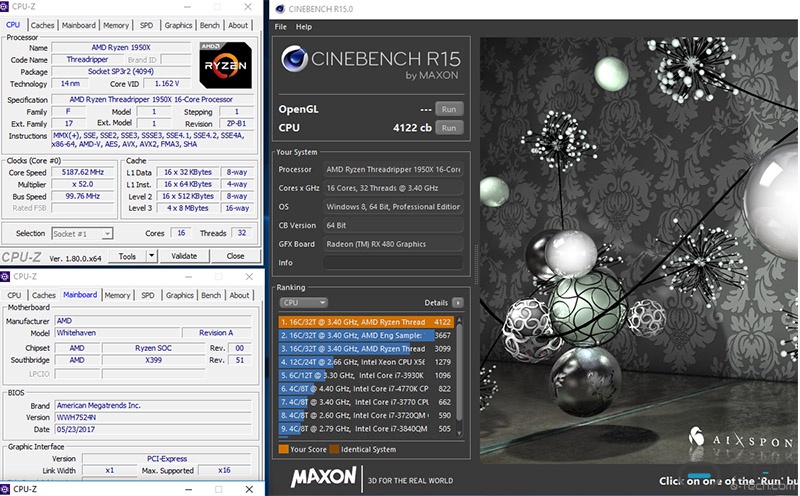
Task: Switch to the Caches tab in CPU-Z
Action: 43,25
